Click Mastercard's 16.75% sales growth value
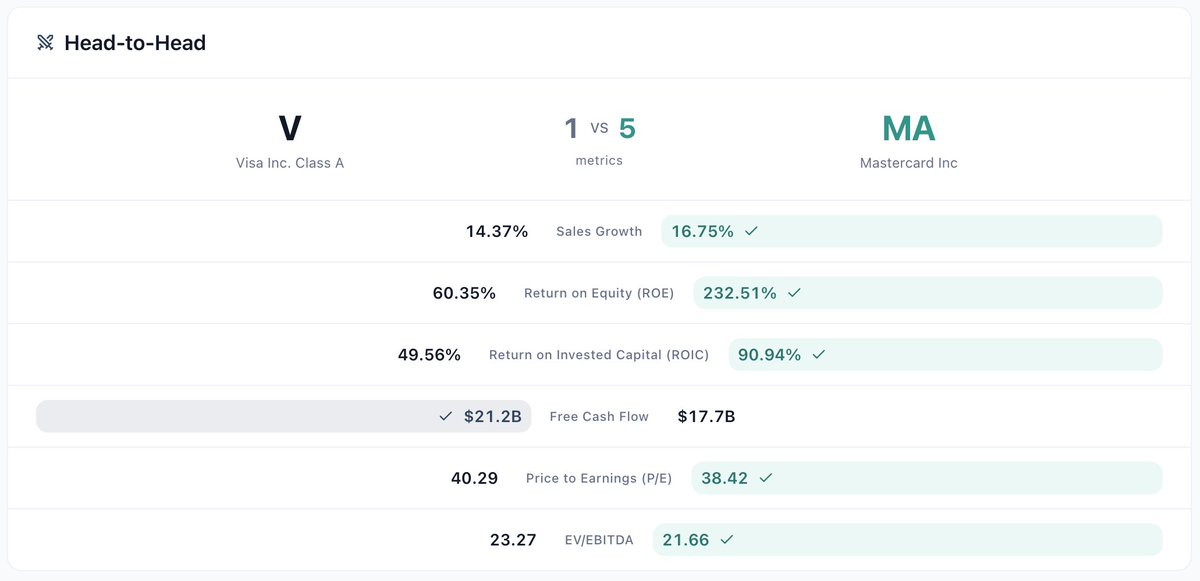 pos(702,231)
